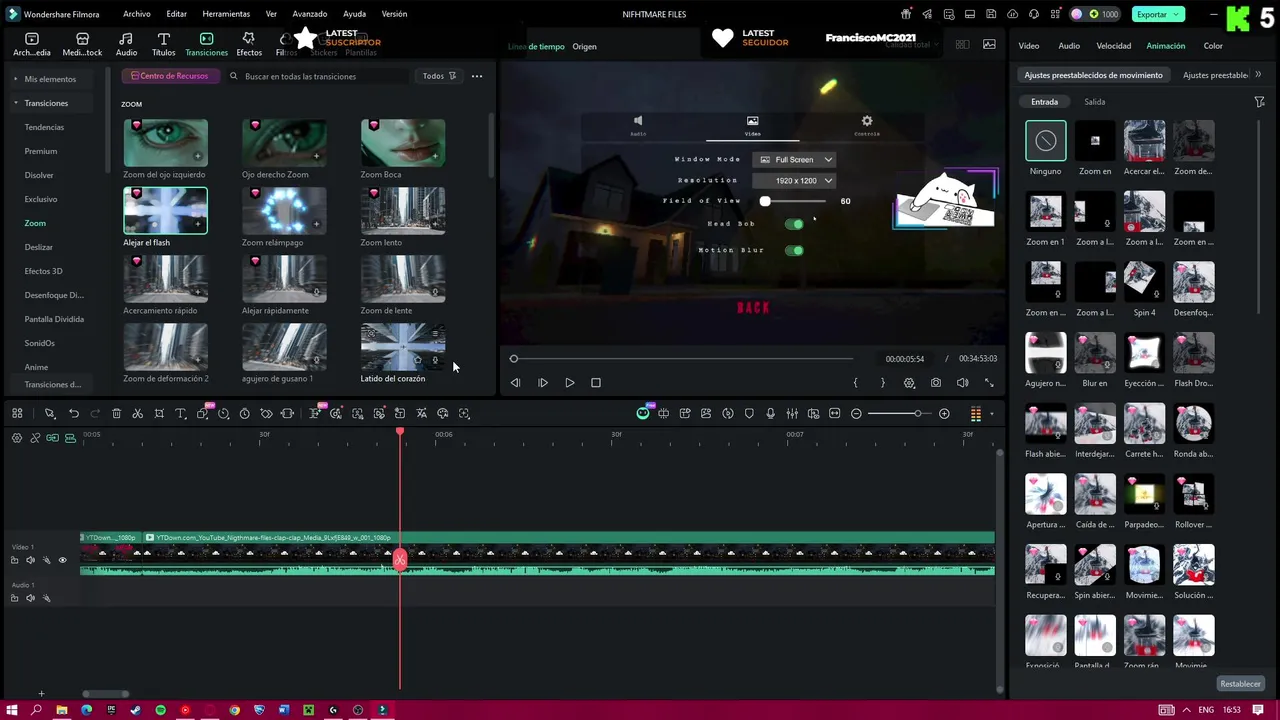Switch to the Color tab
1280x720 pixels.
point(1213,46)
